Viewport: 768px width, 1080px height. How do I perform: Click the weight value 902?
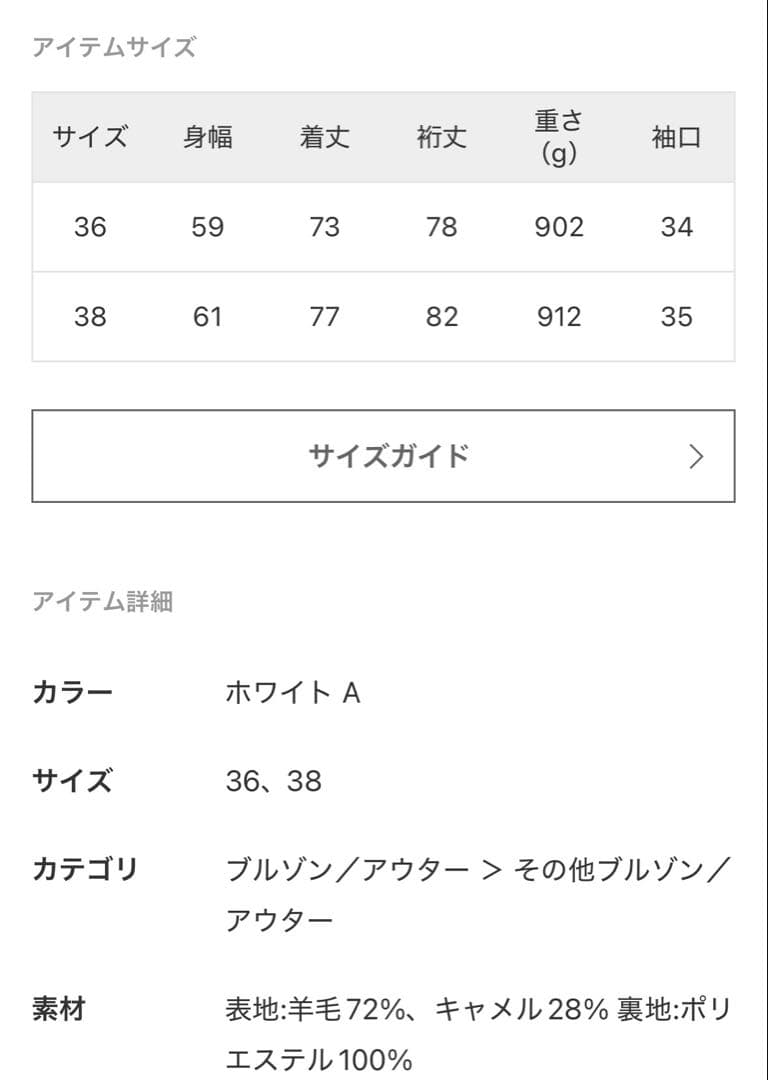click(x=560, y=227)
